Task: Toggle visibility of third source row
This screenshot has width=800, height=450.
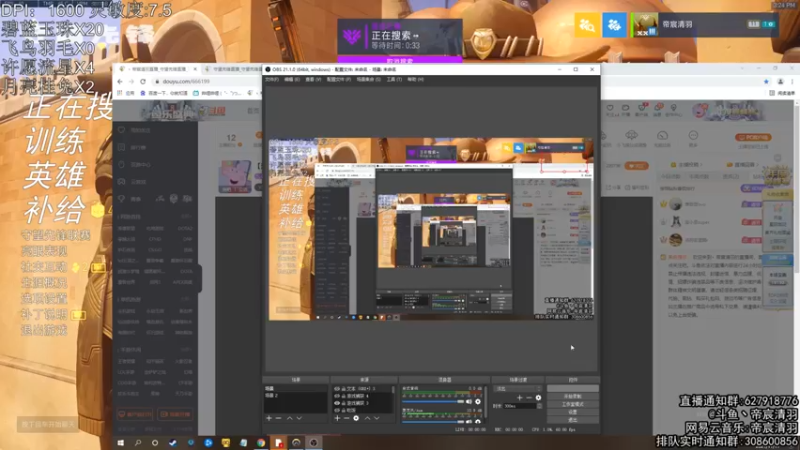Action: pyautogui.click(x=337, y=403)
